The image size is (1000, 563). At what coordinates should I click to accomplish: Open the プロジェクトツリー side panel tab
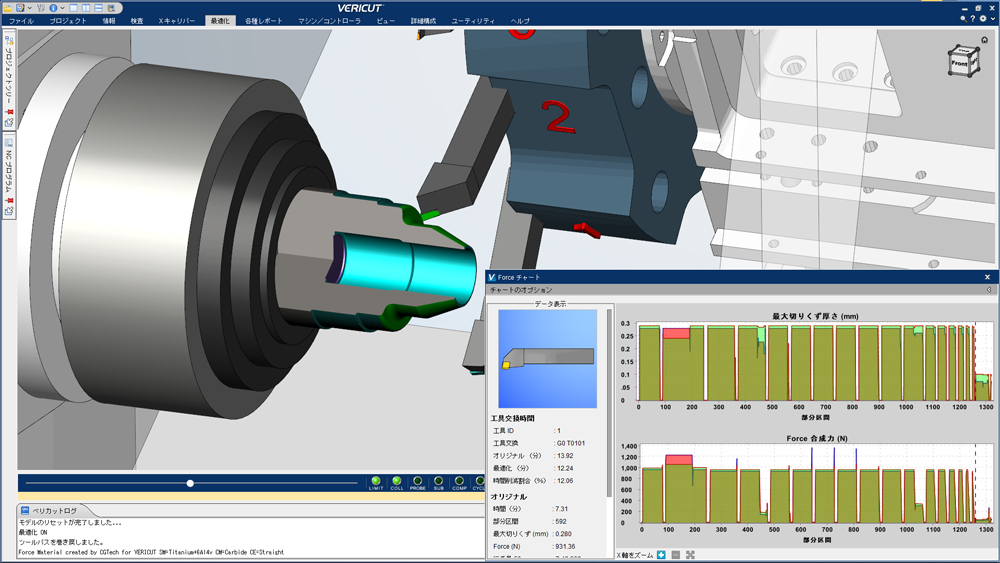[x=9, y=79]
